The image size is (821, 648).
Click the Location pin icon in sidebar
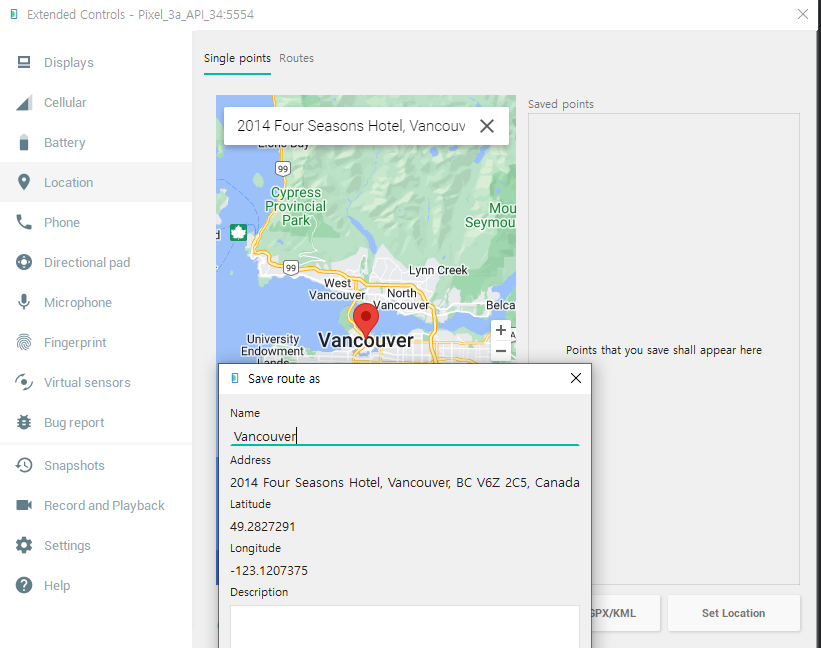click(x=24, y=182)
